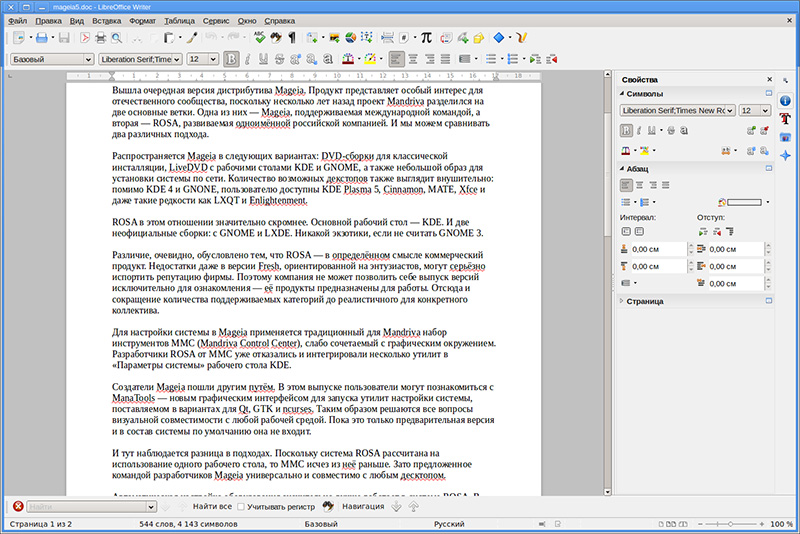Open the 'Сервис' menu

coord(216,21)
